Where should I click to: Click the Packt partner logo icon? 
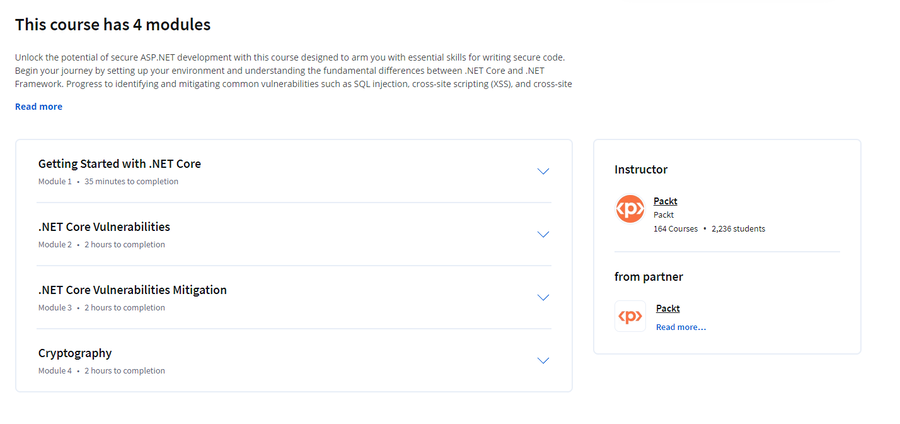[630, 316]
